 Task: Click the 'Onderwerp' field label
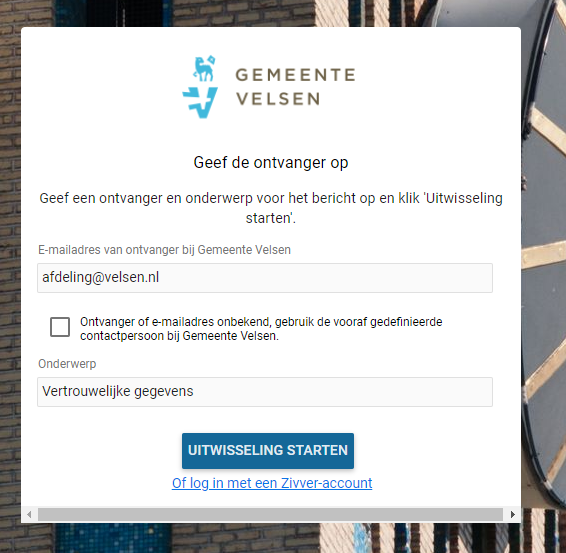click(67, 364)
